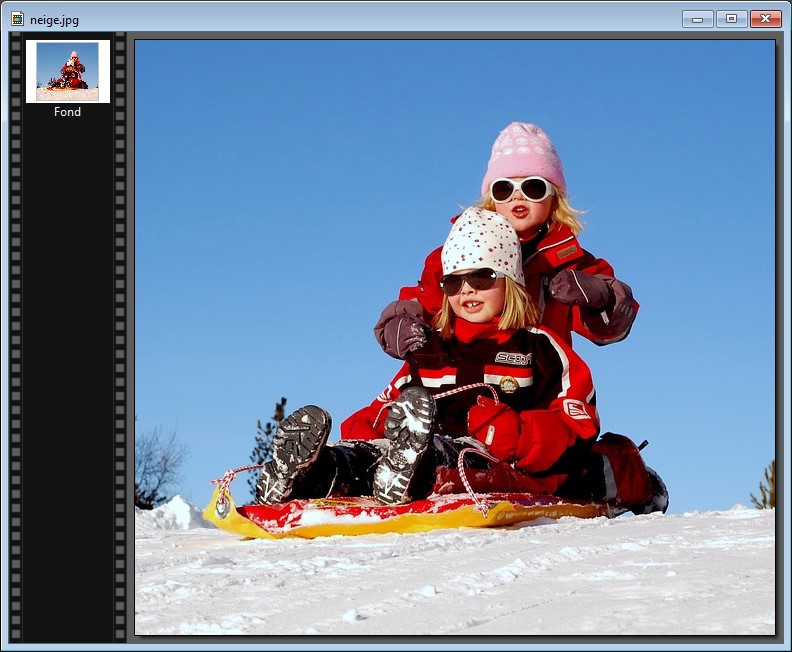The image size is (792, 652).
Task: Click the white polka-dot hat
Action: coord(484,243)
